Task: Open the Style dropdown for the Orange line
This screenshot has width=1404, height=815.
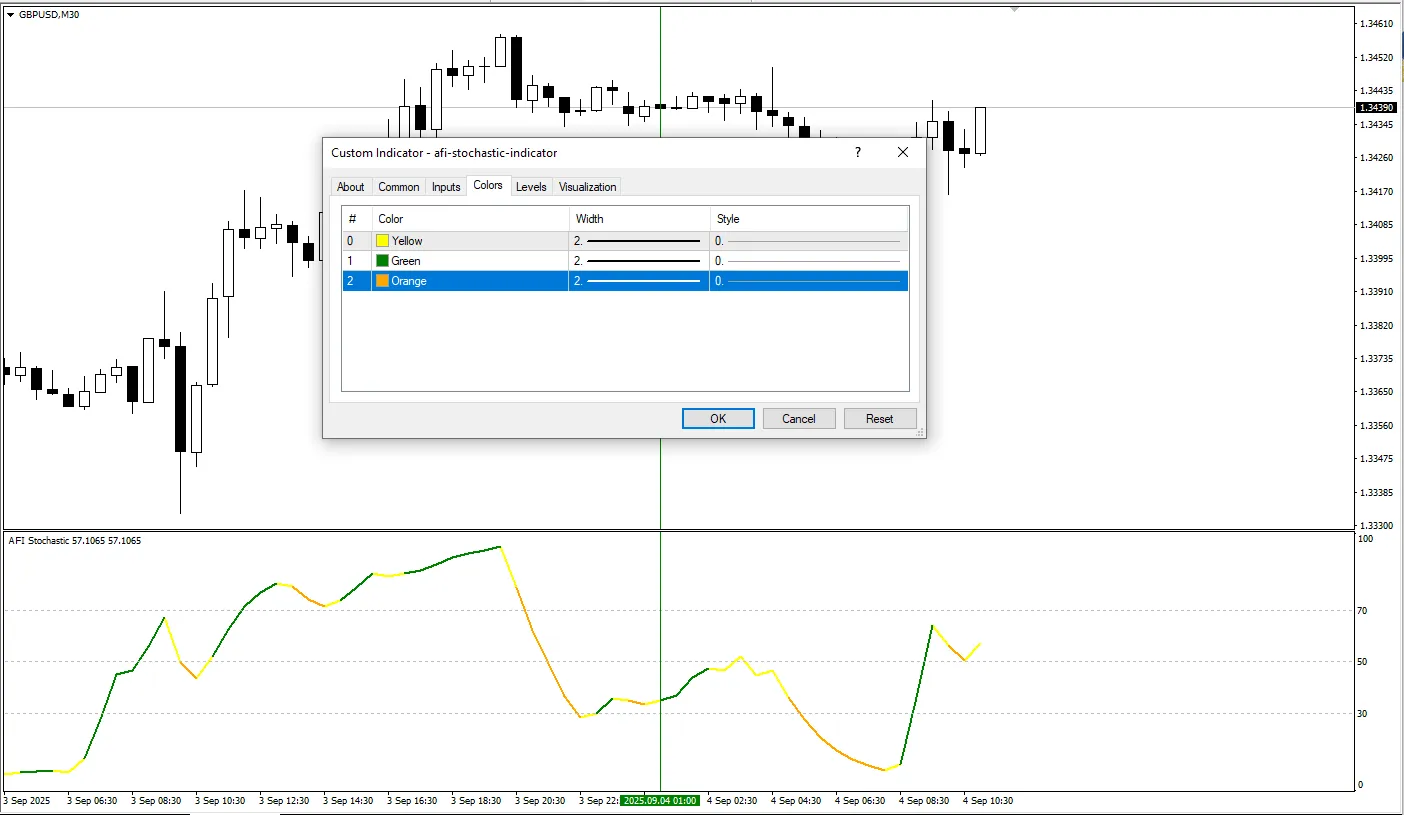Action: [x=809, y=281]
